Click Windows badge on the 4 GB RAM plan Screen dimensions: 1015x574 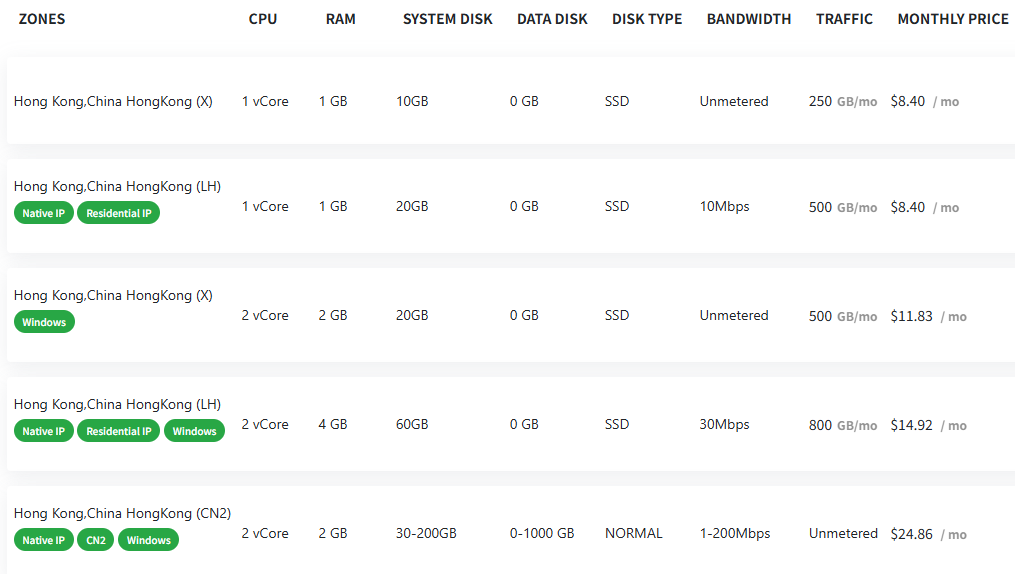point(194,431)
